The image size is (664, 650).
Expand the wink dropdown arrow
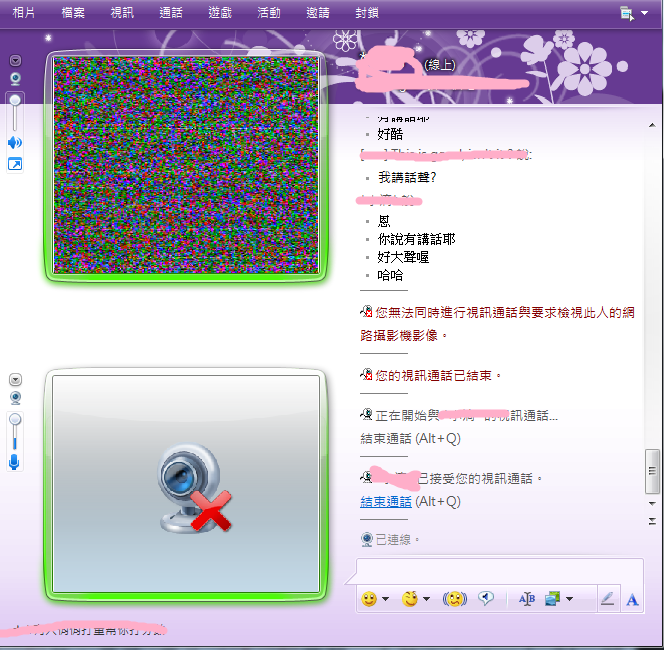426,599
